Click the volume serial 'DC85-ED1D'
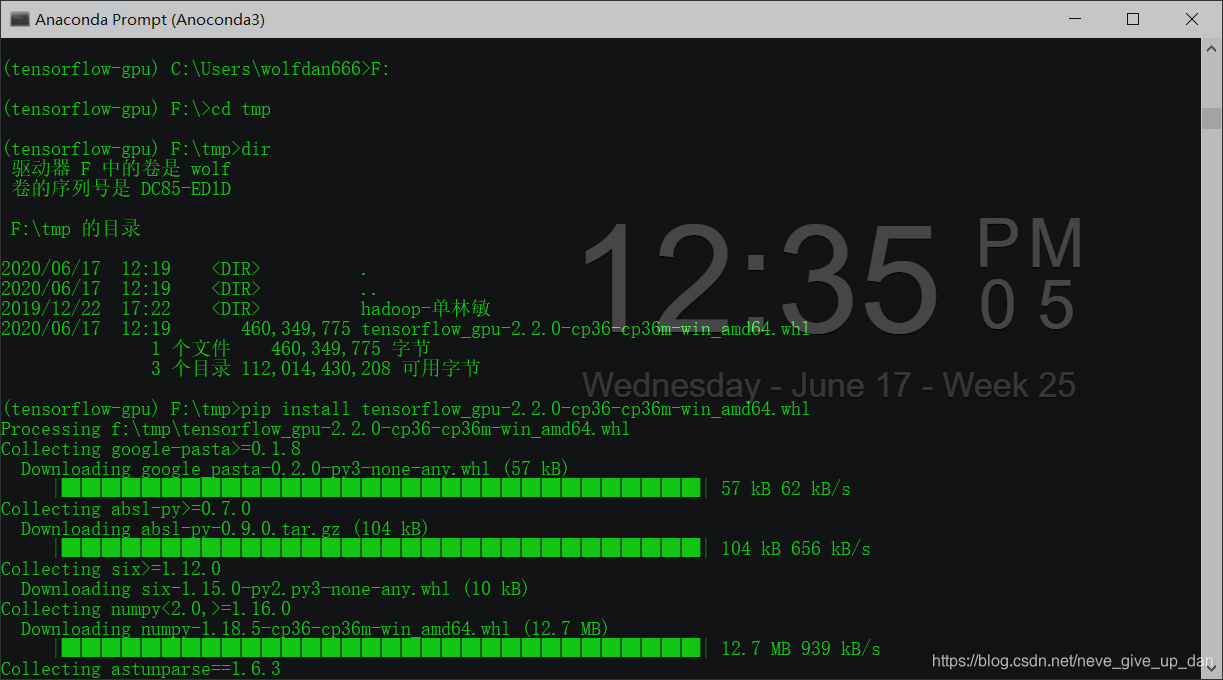This screenshot has width=1223, height=680. tap(186, 189)
